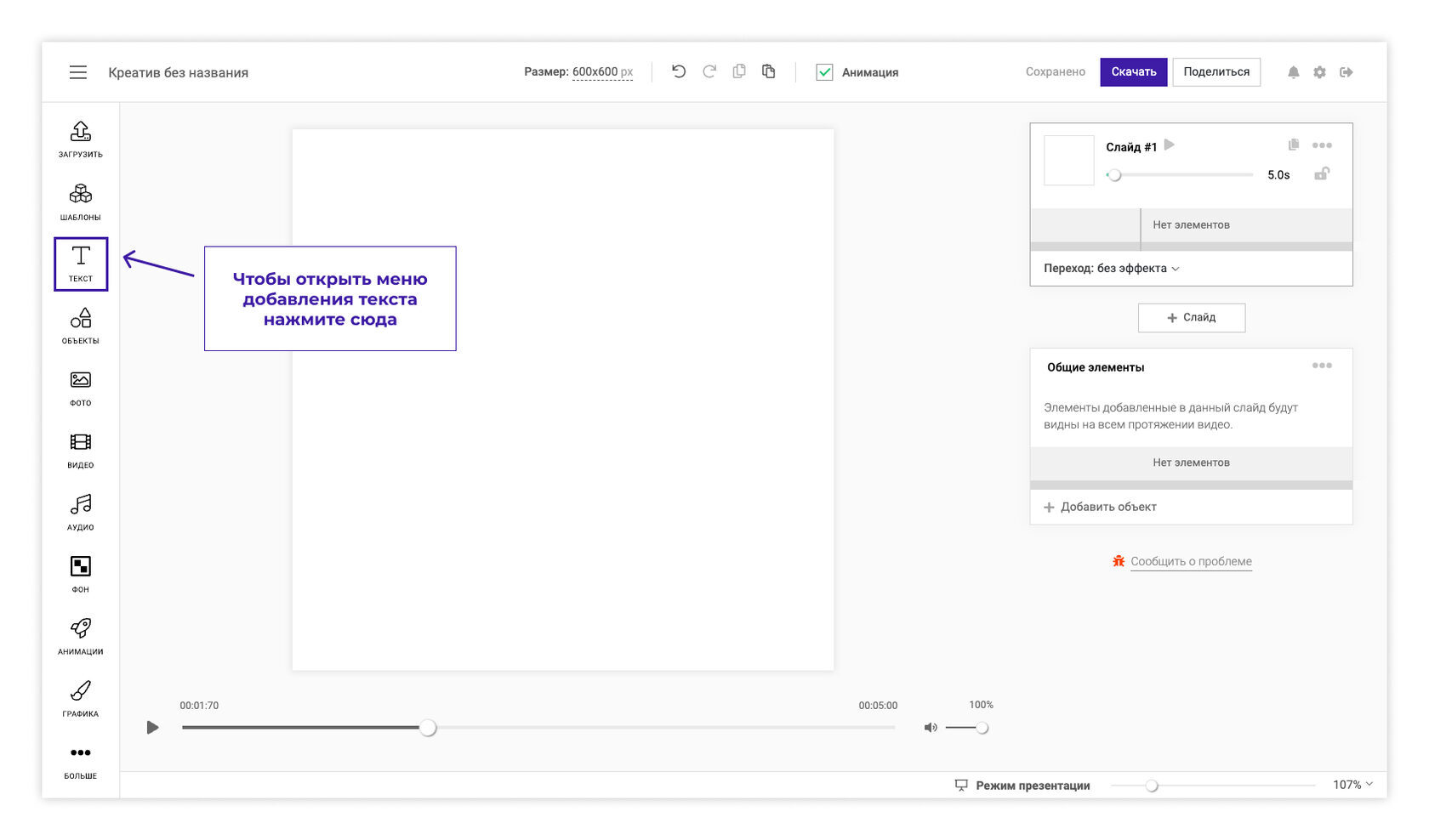Image resolution: width=1429 pixels, height=840 pixels.
Task: Open the Объекты shapes panel
Action: click(81, 326)
